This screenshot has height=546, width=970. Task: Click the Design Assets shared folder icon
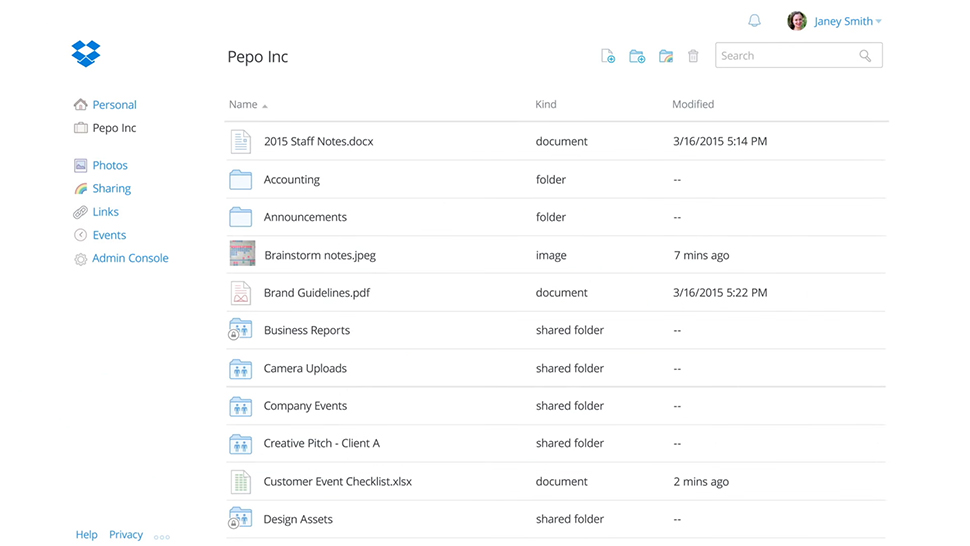click(x=240, y=518)
